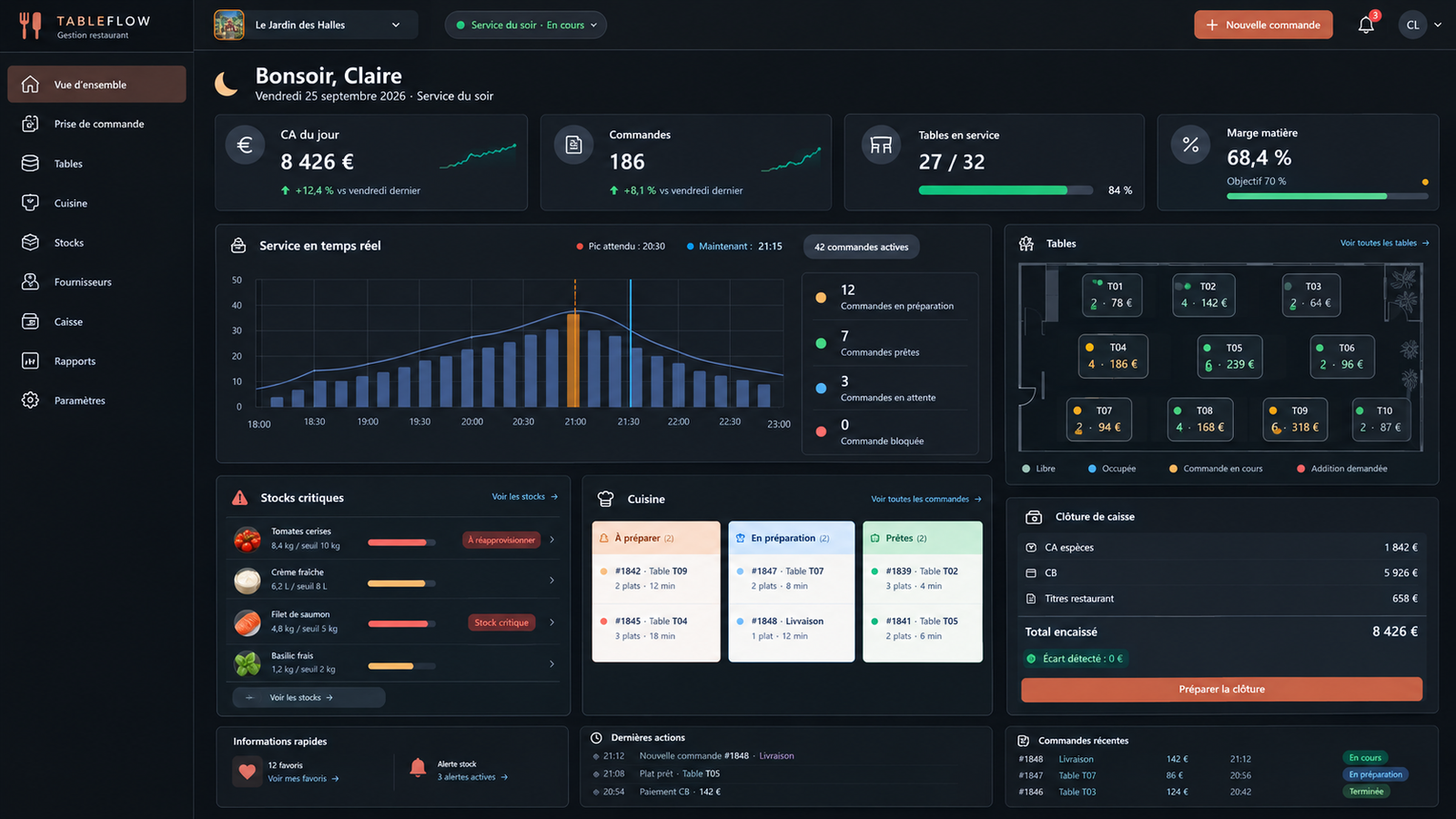The width and height of the screenshot is (1456, 819).
Task: Open Service du soir status dropdown
Action: click(x=526, y=25)
